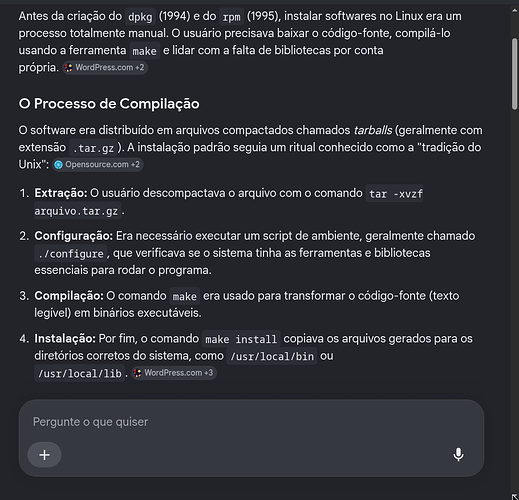Click the plus attachment button
Screen dimensions: 519x500
click(x=44, y=455)
